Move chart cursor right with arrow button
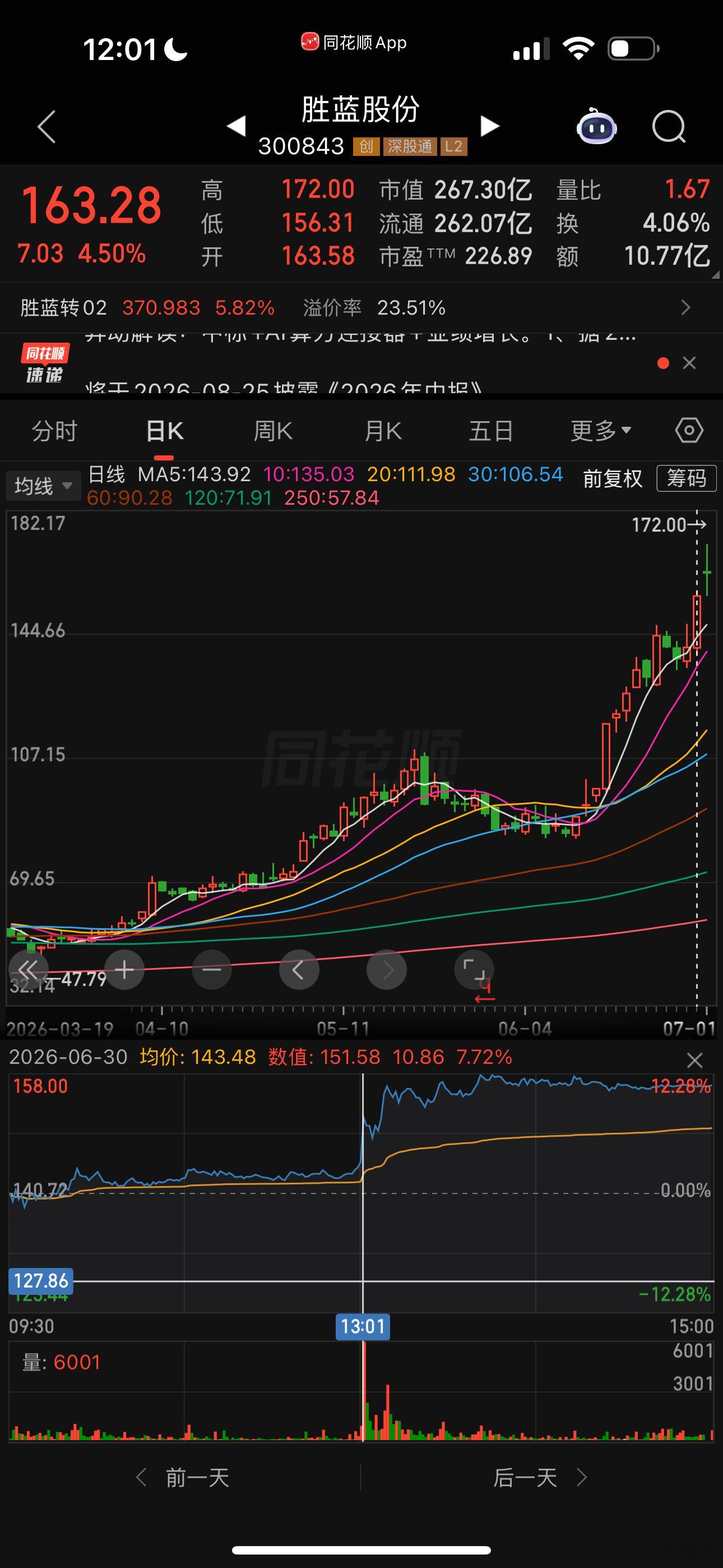Viewport: 723px width, 1568px height. coord(387,969)
